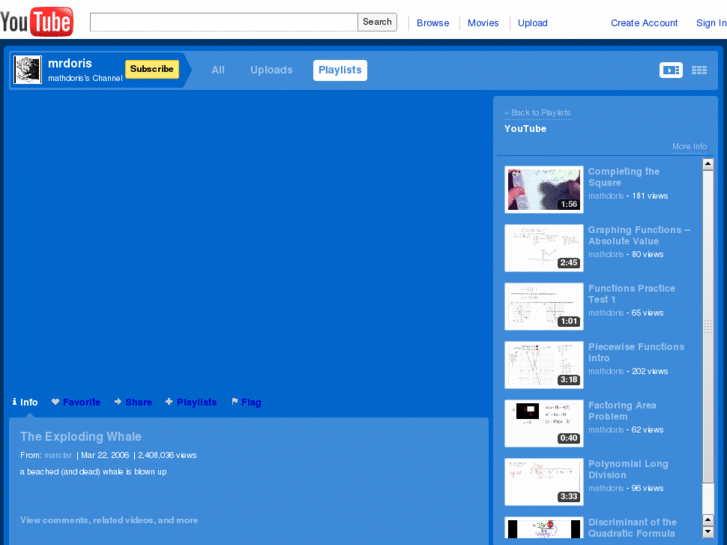The height and width of the screenshot is (545, 727).
Task: Click the playlist scrollbar thumb
Action: pyautogui.click(x=708, y=326)
